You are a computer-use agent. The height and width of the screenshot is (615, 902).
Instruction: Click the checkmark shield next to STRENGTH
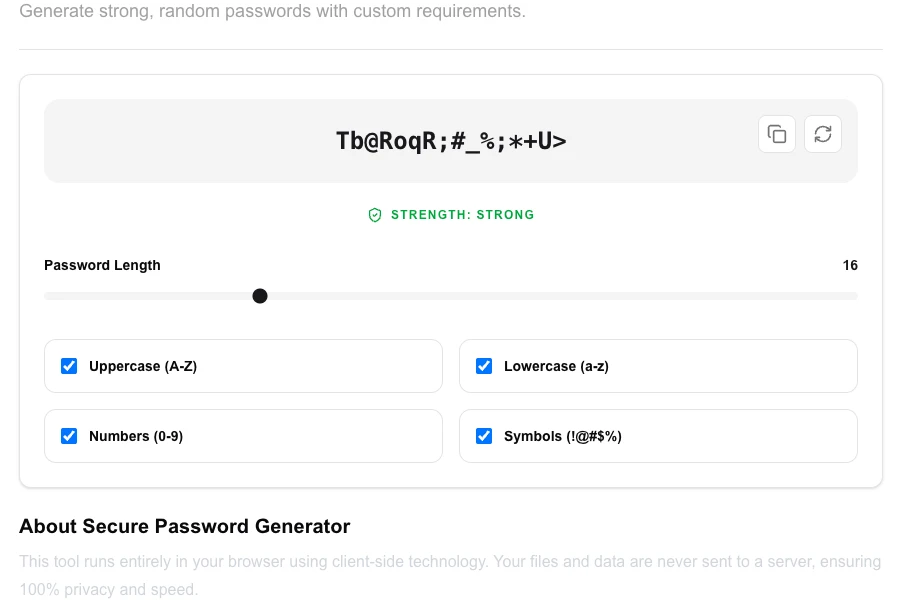[374, 215]
